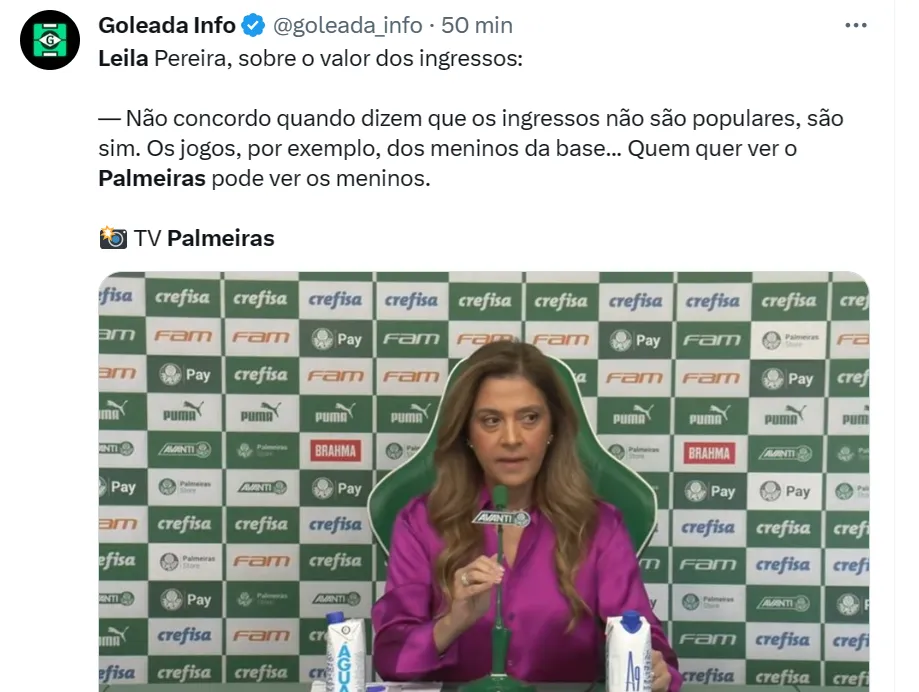The image size is (919, 692).
Task: Click the camera flash emoji
Action: click(x=113, y=238)
